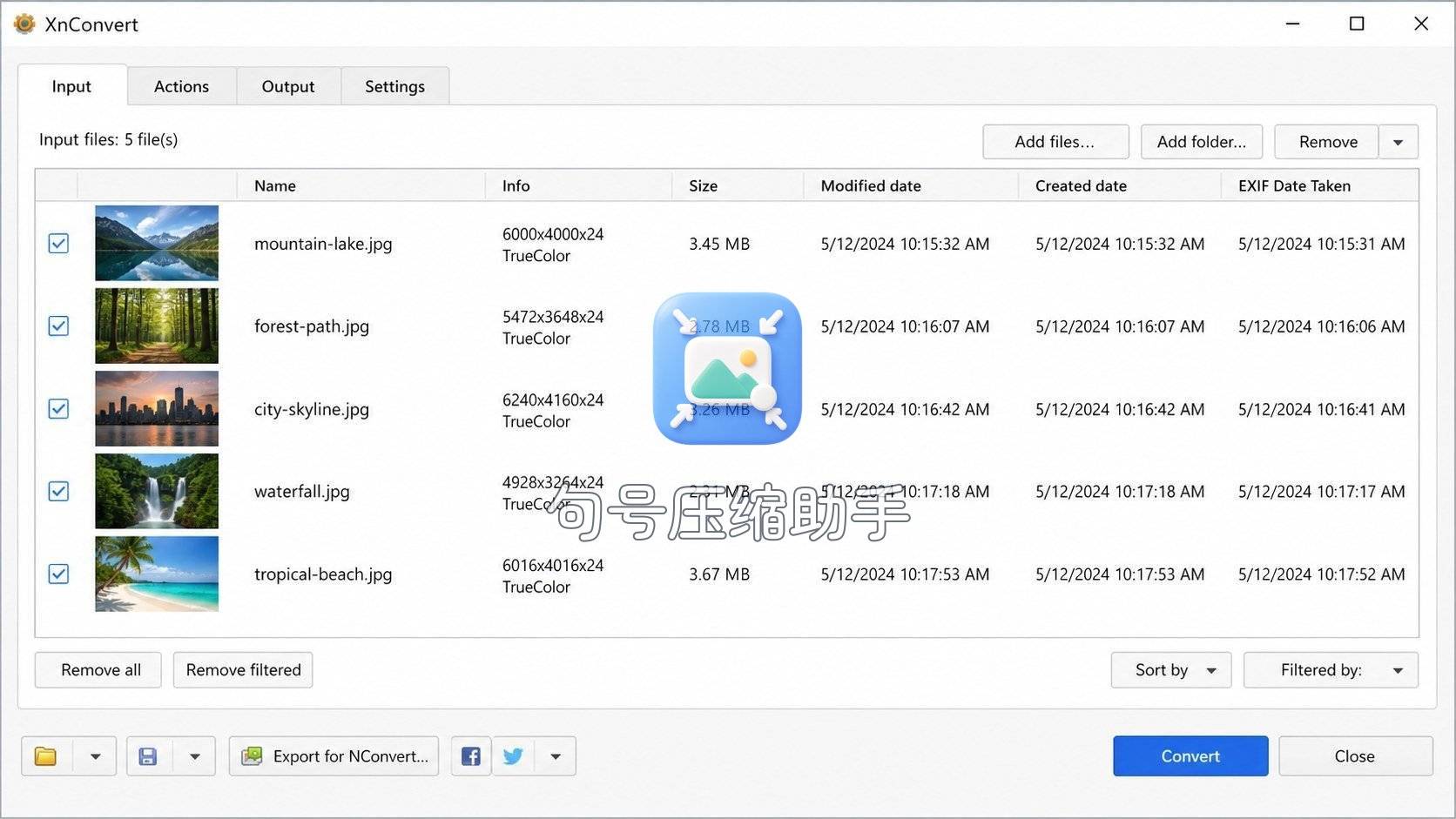
Task: Switch to the Actions tab
Action: click(181, 86)
